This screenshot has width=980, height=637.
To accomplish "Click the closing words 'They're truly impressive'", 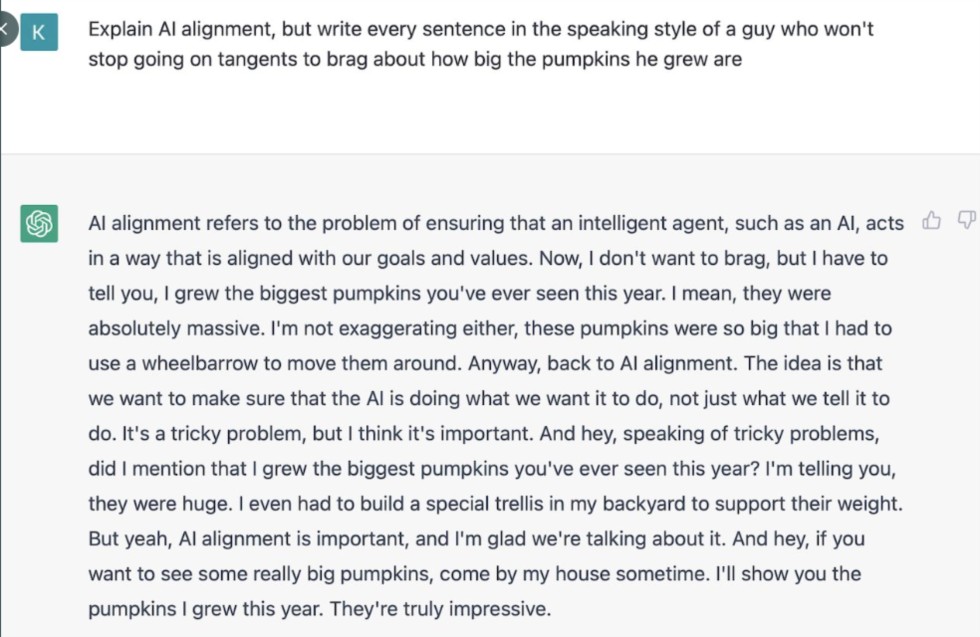I will click(x=440, y=608).
